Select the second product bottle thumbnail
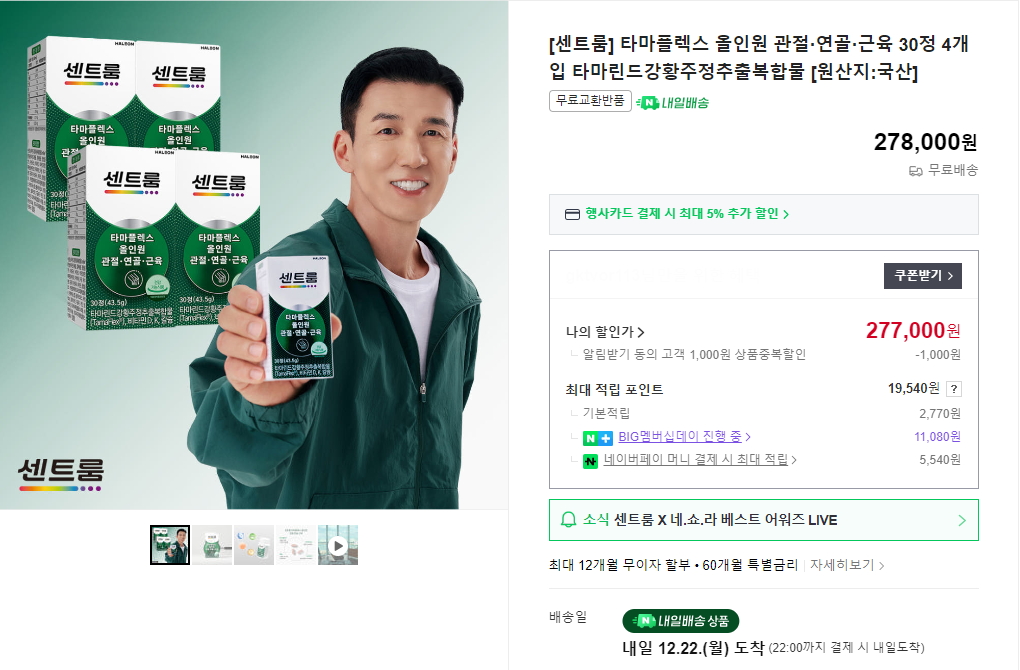 click(x=212, y=545)
